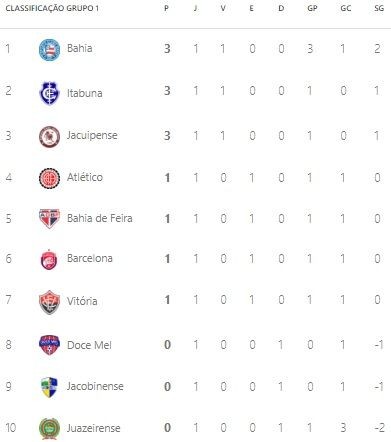Open the Bahia team name link

(80, 48)
